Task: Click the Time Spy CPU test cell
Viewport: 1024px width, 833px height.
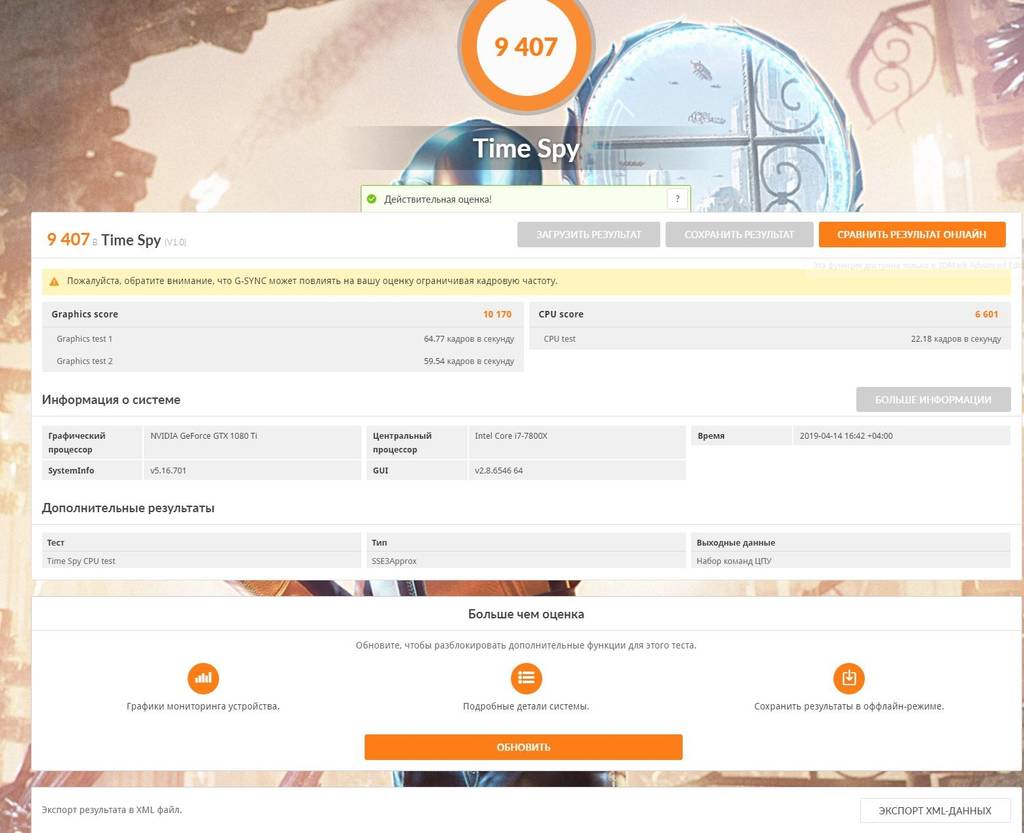Action: click(x=201, y=561)
